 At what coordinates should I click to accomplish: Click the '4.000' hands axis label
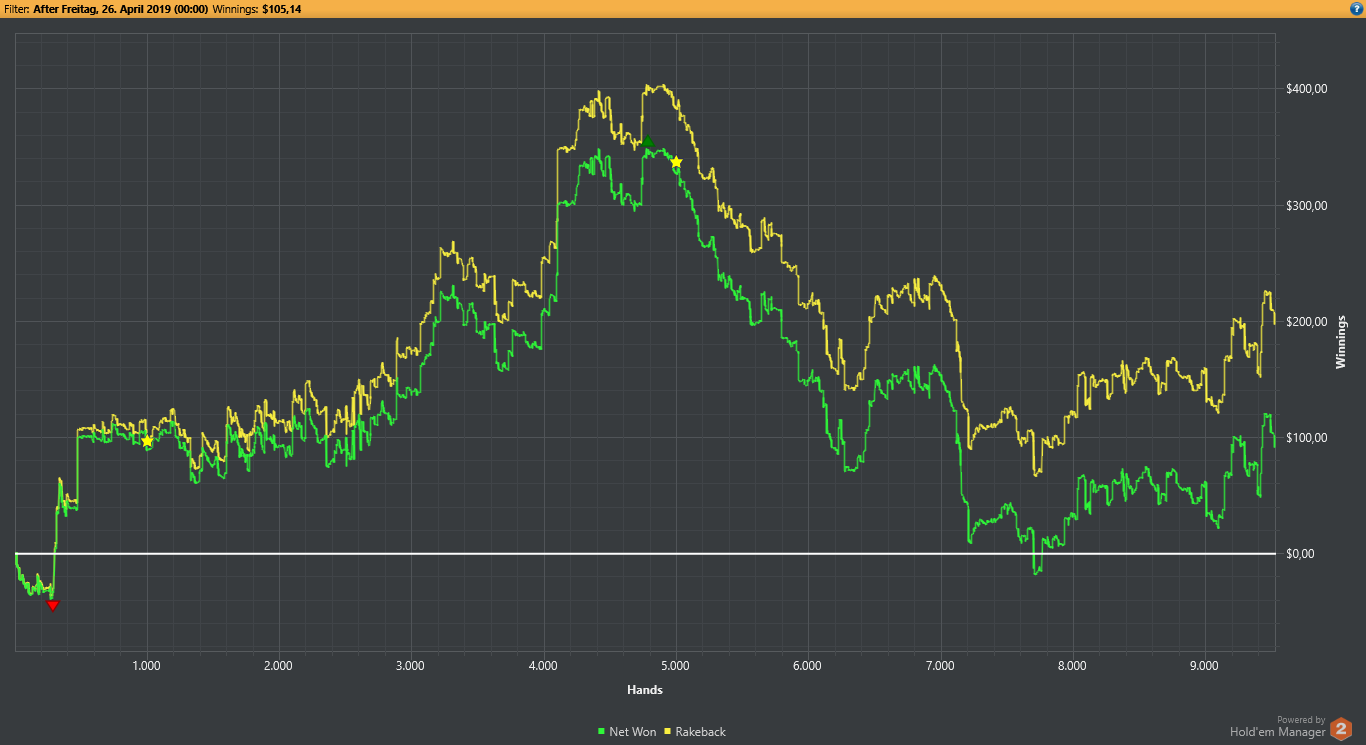coord(543,665)
